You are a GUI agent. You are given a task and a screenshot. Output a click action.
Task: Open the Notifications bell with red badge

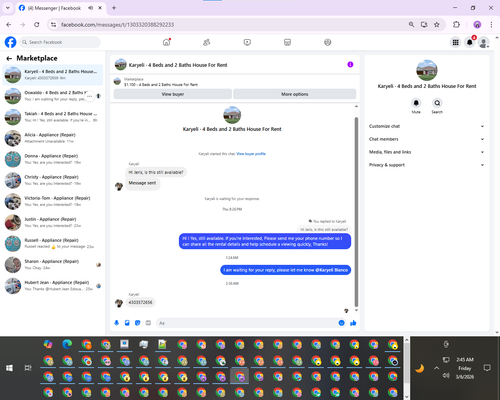(470, 42)
